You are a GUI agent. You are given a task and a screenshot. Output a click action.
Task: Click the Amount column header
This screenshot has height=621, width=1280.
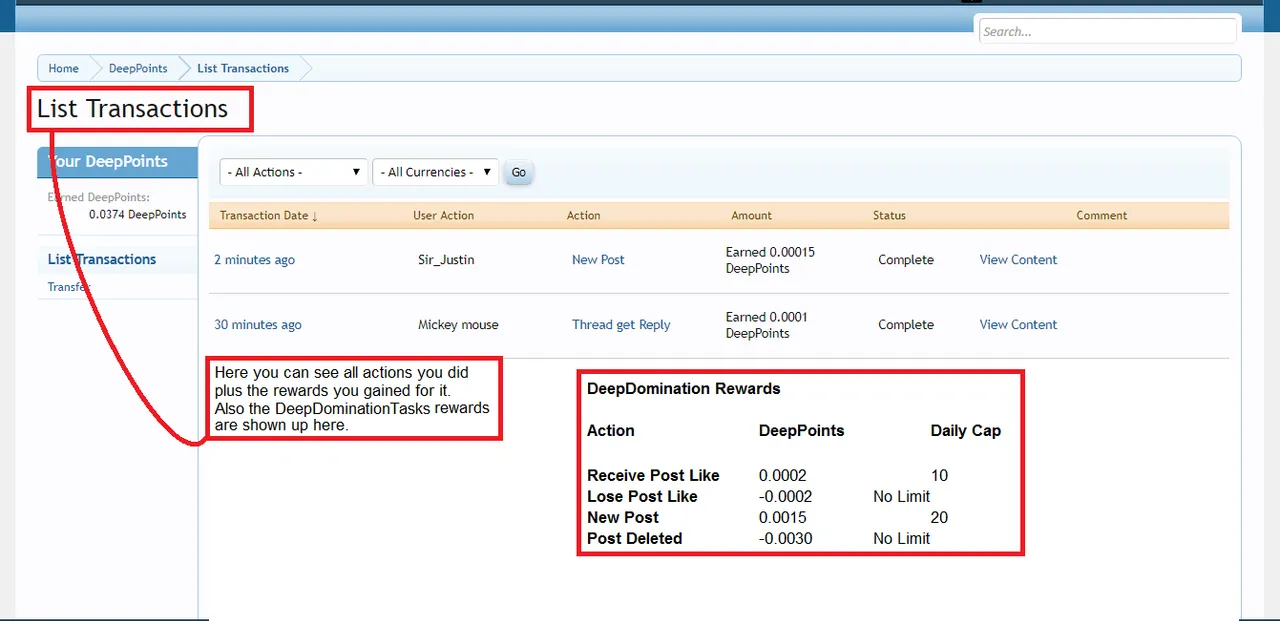[x=751, y=215]
